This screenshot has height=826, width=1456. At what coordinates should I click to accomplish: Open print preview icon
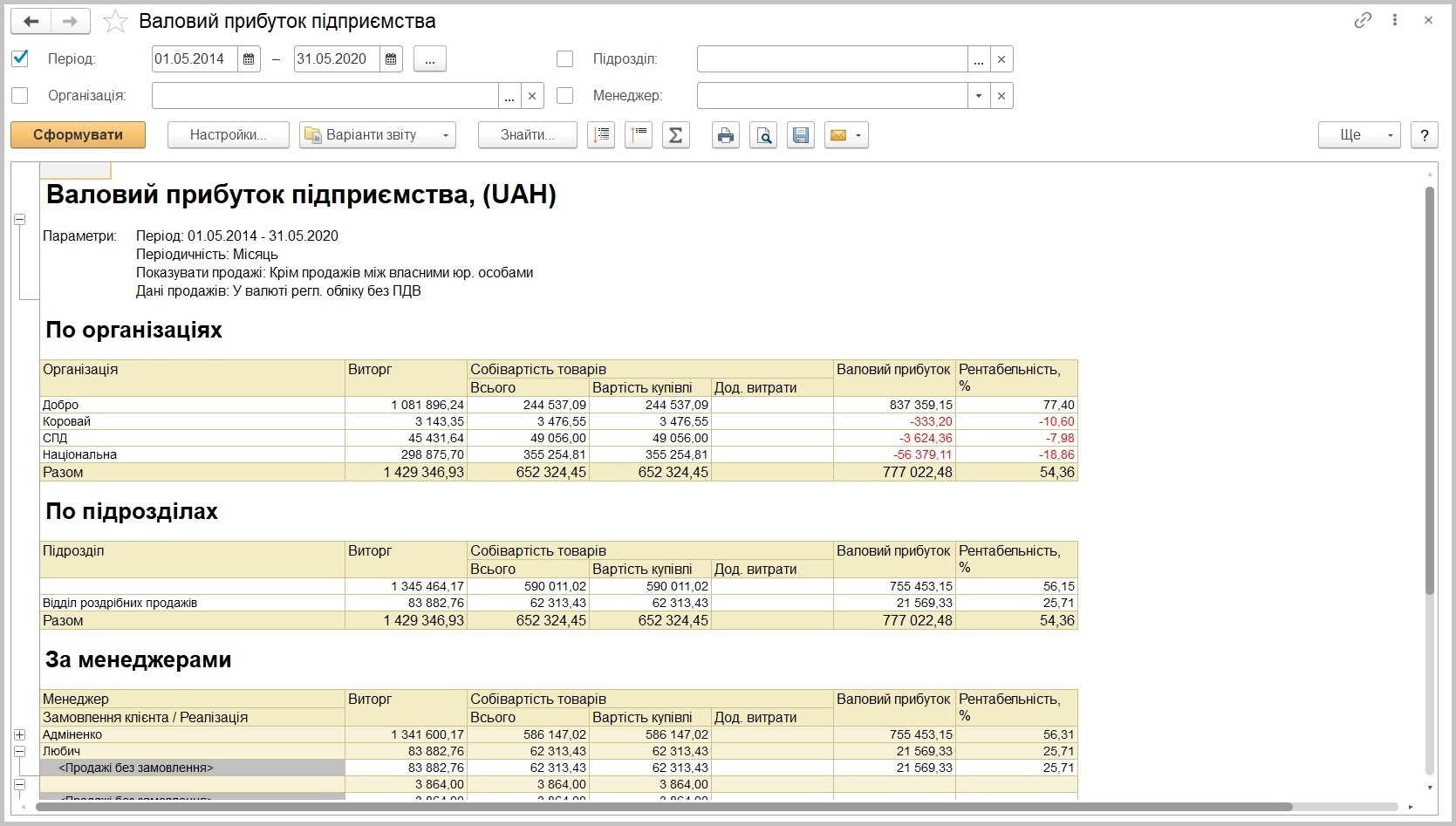[763, 135]
